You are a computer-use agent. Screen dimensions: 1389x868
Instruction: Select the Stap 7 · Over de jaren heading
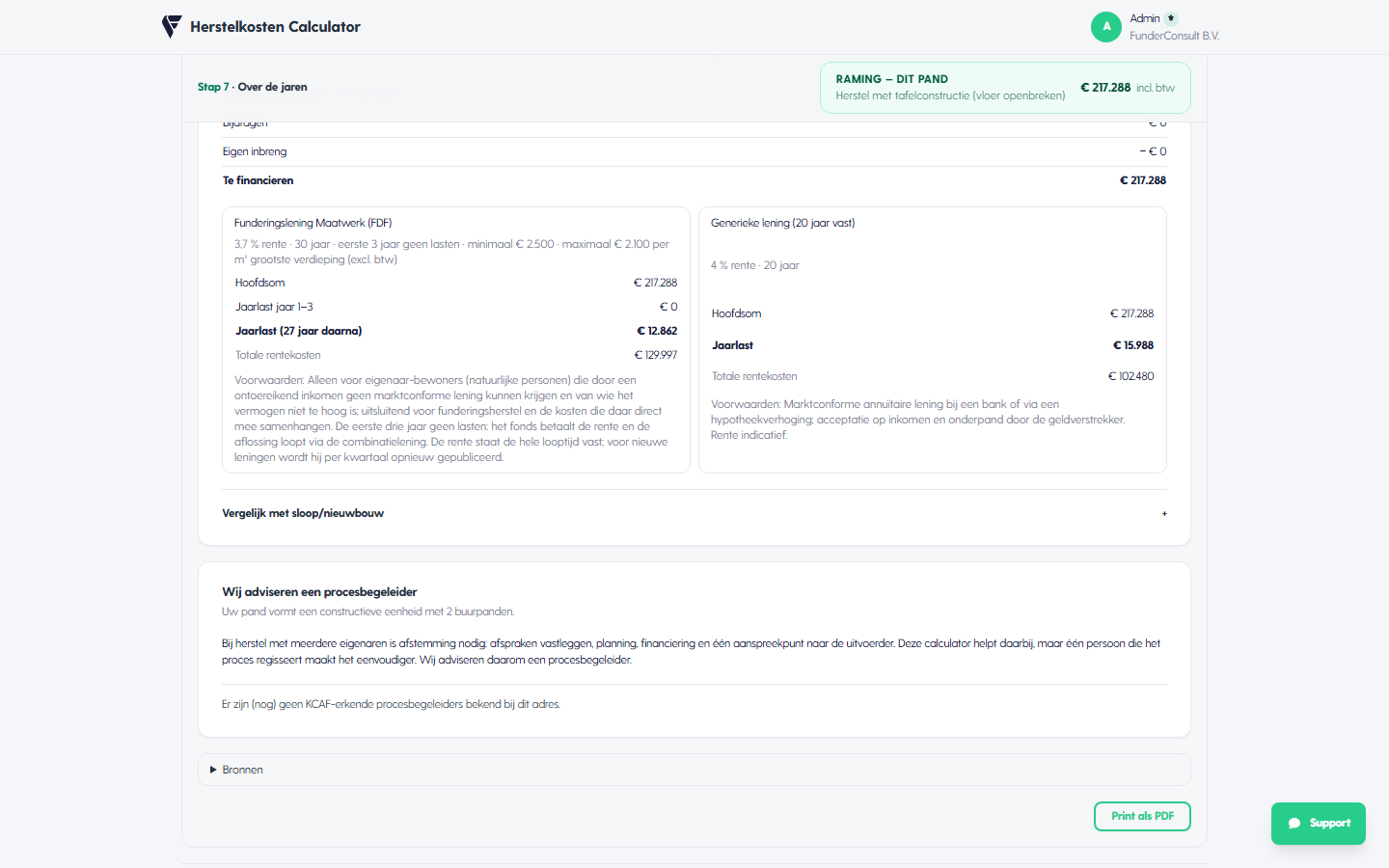pyautogui.click(x=253, y=87)
